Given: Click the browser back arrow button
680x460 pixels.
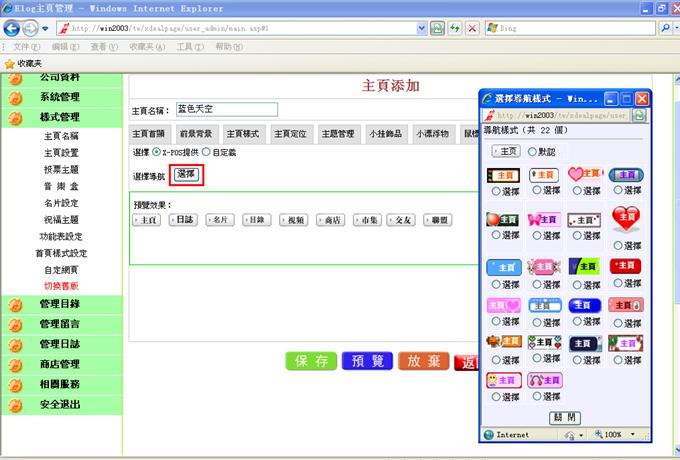Looking at the screenshot, I should (x=11, y=28).
